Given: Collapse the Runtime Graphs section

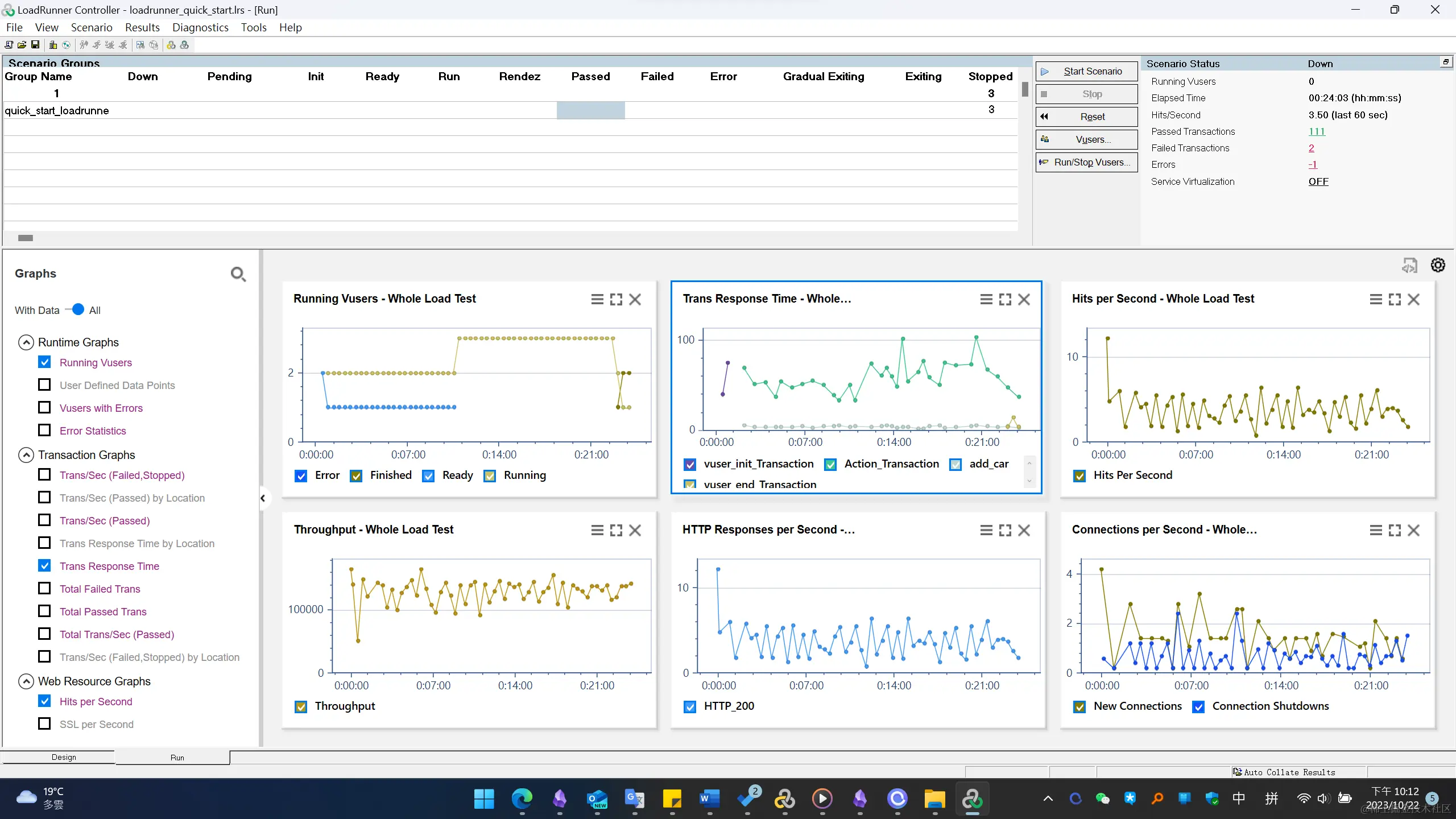Looking at the screenshot, I should 26,342.
